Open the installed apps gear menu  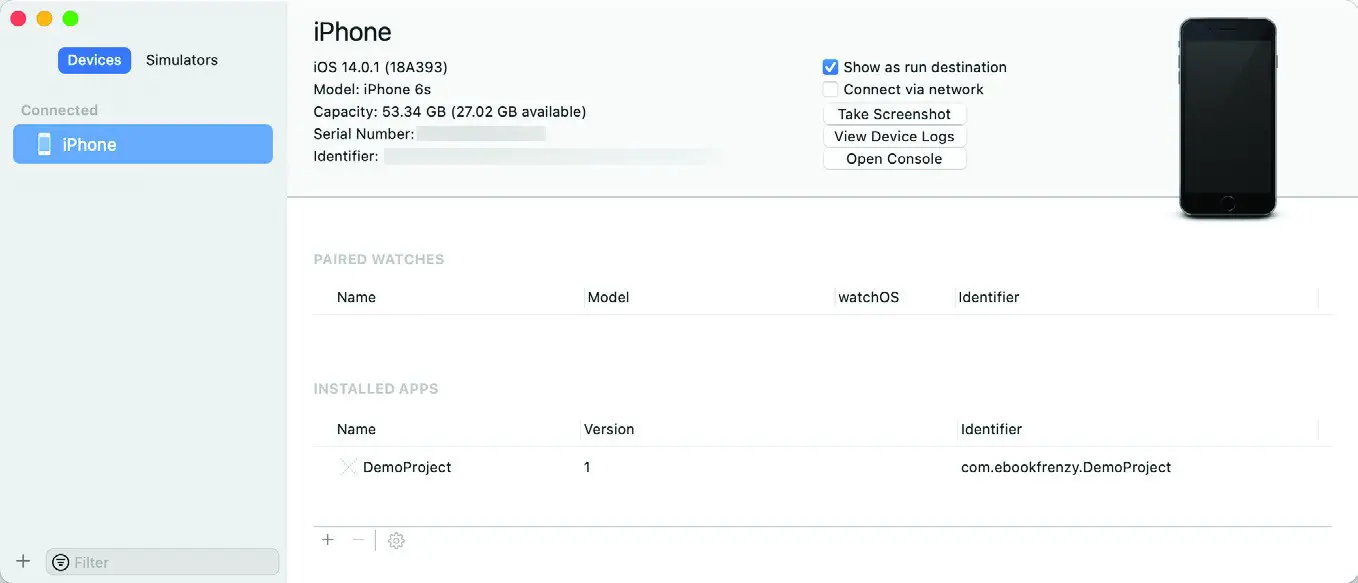tap(396, 541)
